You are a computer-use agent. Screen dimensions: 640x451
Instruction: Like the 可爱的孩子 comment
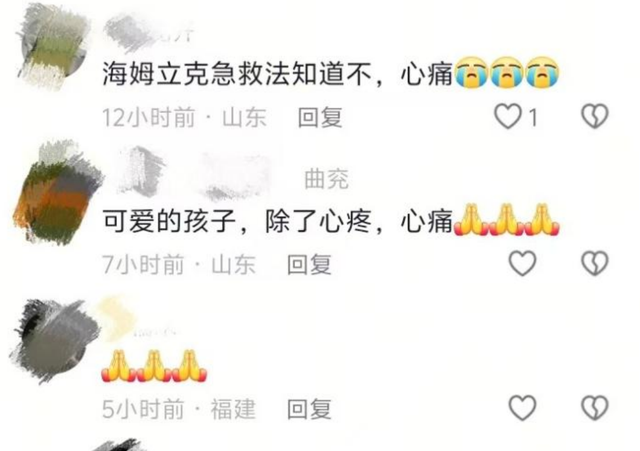(522, 263)
